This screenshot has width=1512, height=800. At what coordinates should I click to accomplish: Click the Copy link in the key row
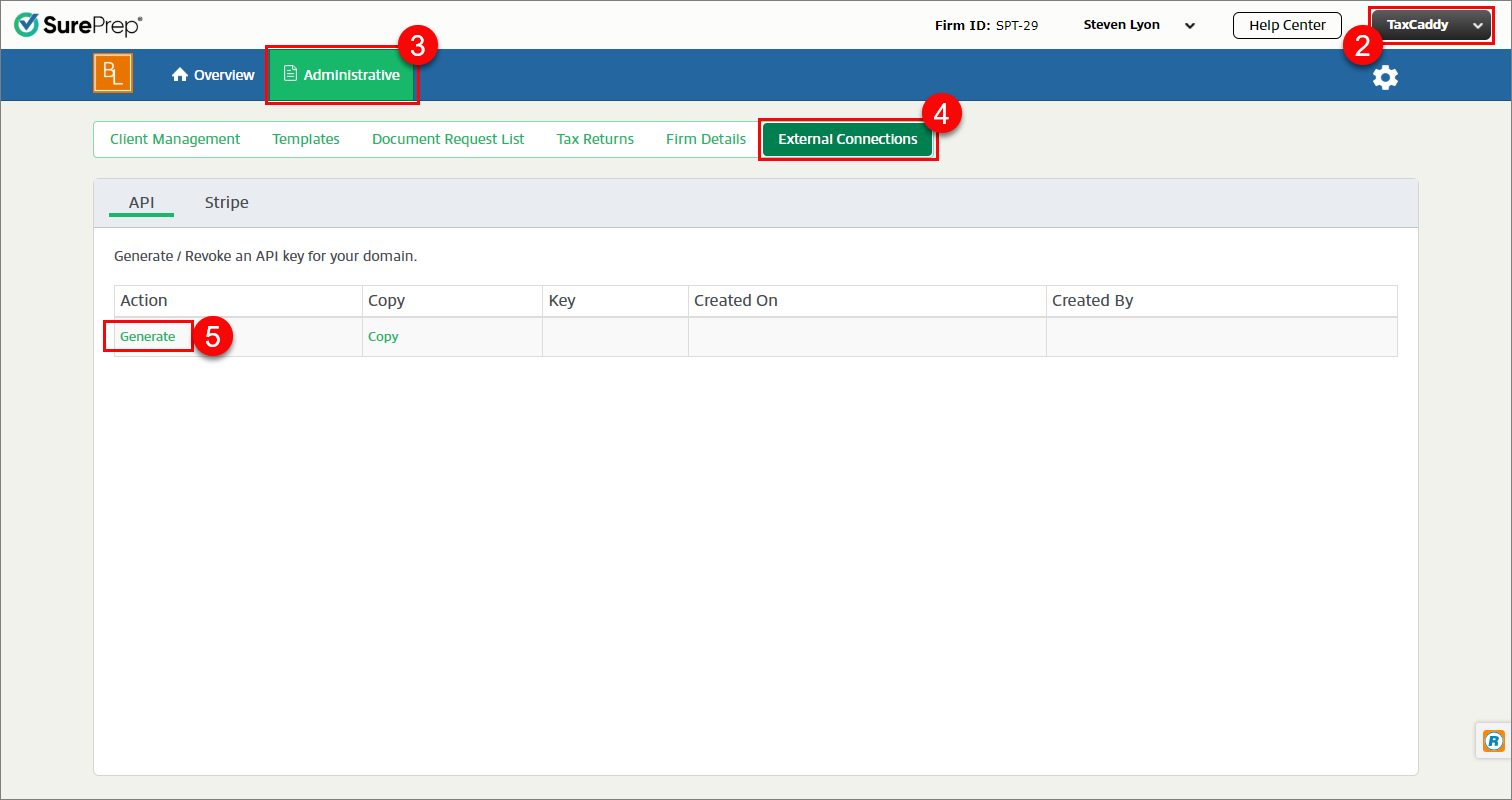pos(383,337)
